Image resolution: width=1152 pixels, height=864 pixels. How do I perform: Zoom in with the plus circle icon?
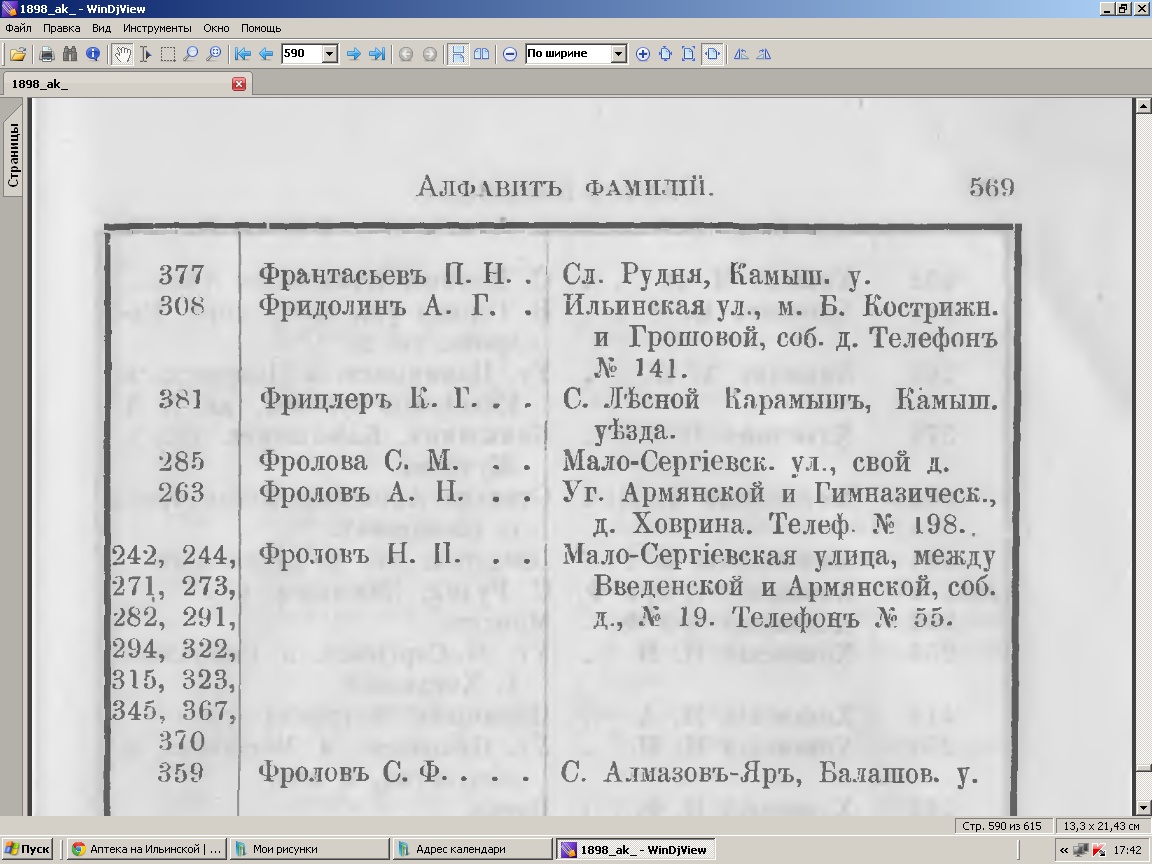[643, 54]
